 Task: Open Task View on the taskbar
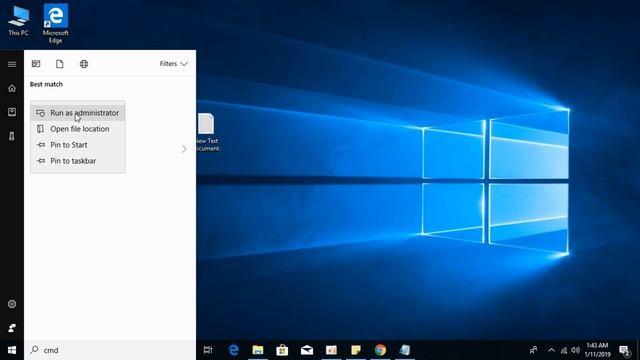[208, 350]
